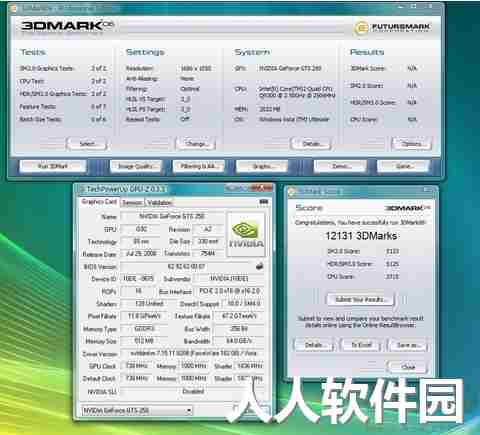Open the Sensors tab in GPU-Z
Screen dimensions: 480x435
[132, 202]
